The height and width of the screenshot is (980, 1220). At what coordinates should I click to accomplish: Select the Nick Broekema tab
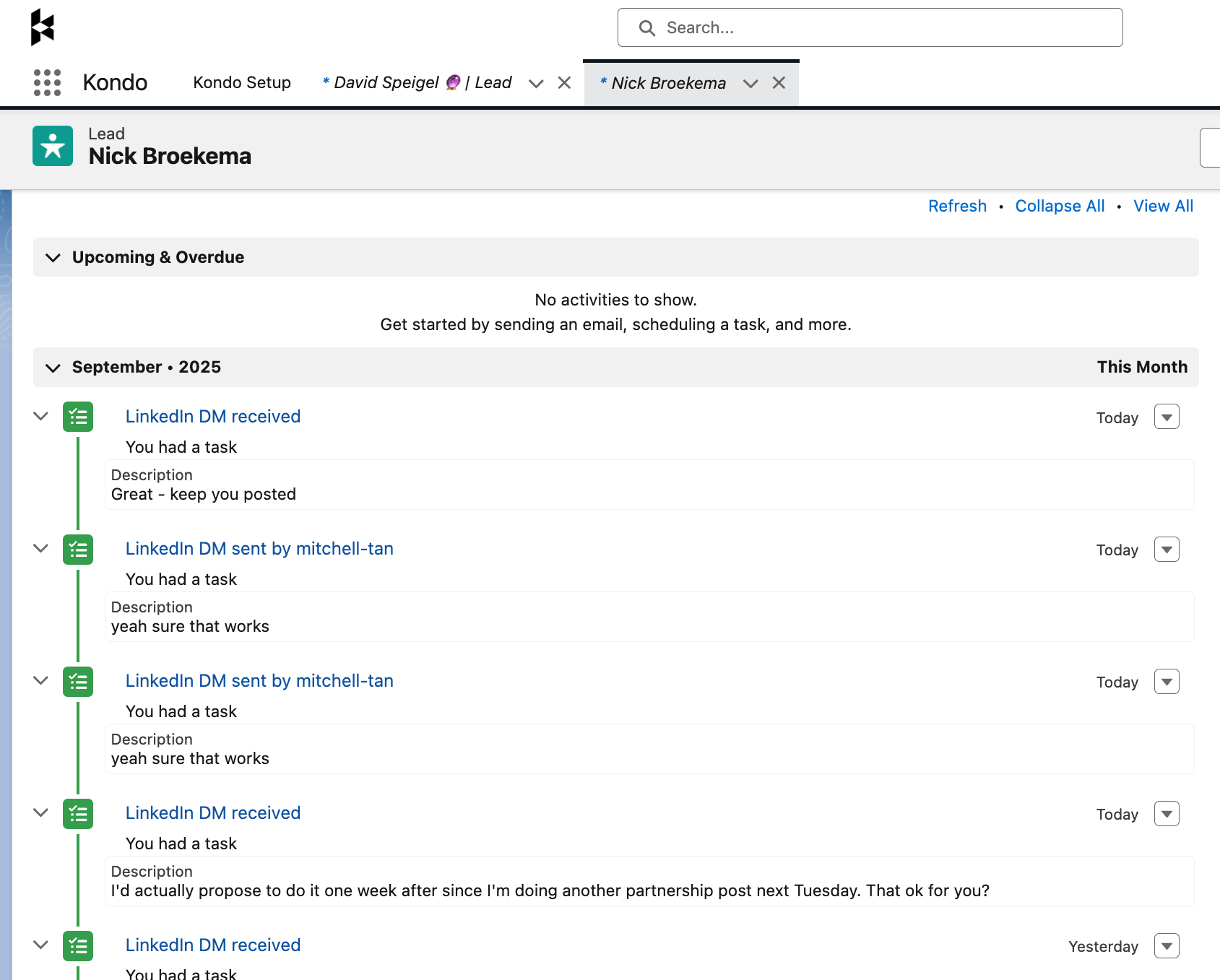coord(663,83)
